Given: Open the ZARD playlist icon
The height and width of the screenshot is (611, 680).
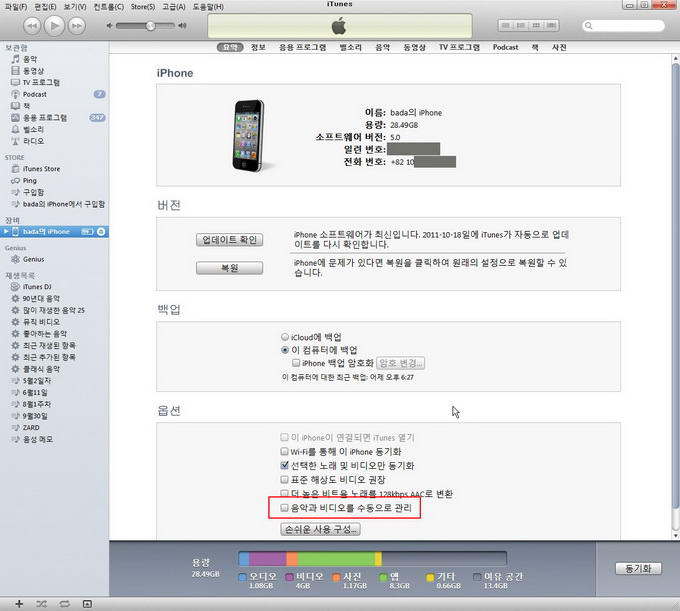Looking at the screenshot, I should pyautogui.click(x=15, y=428).
